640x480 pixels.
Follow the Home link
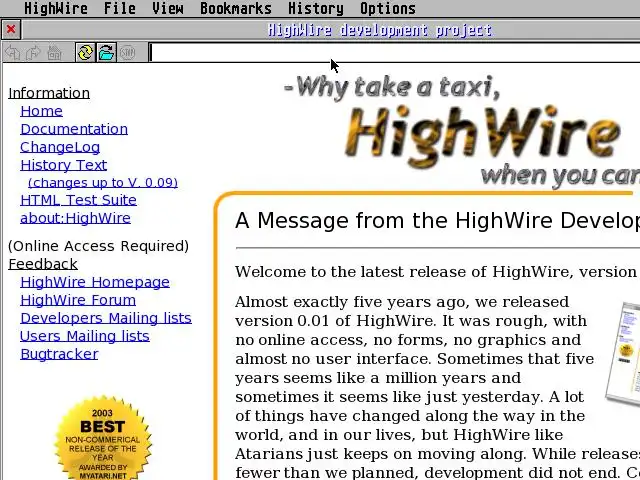(x=41, y=111)
